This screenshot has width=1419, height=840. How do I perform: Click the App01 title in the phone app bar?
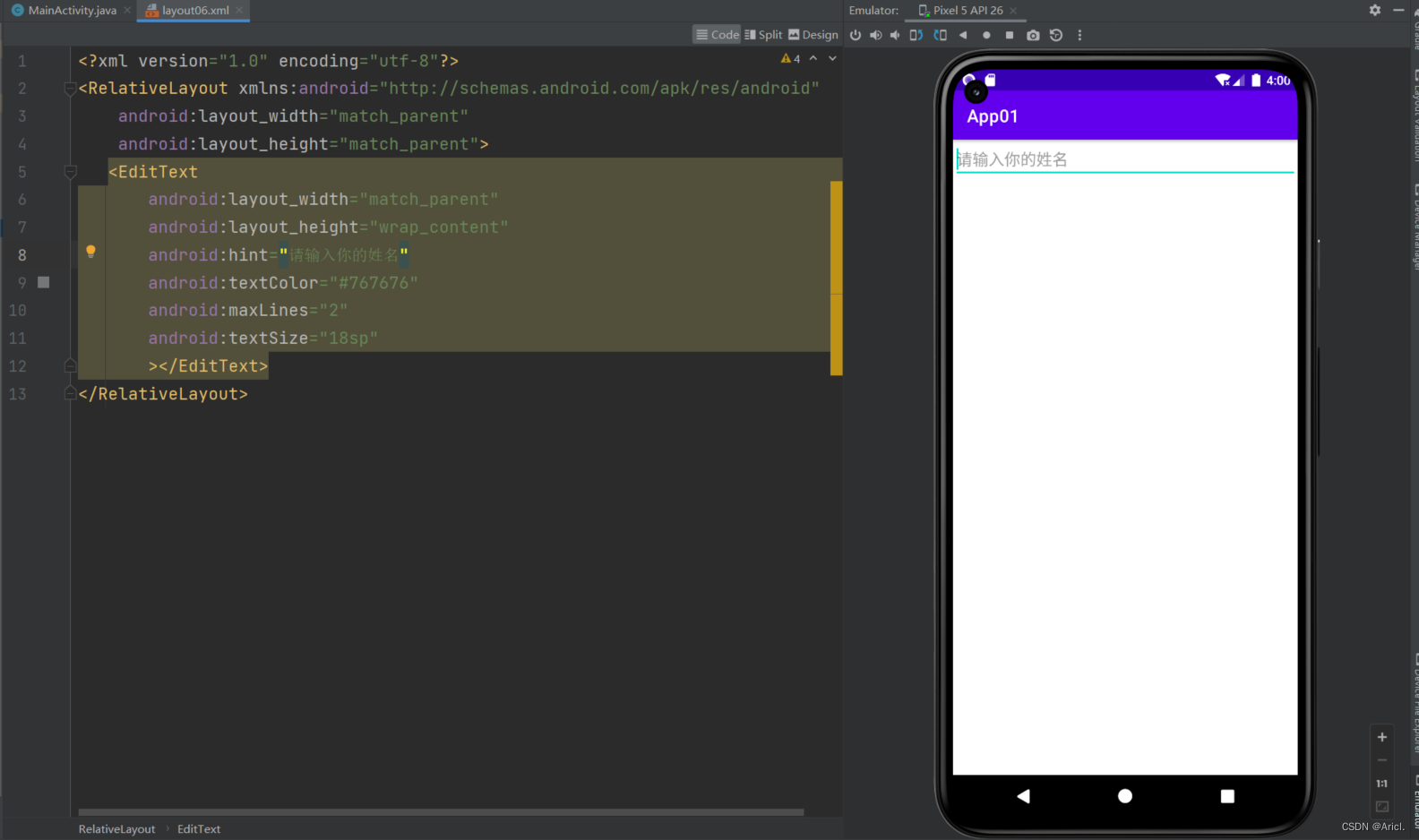pos(993,116)
